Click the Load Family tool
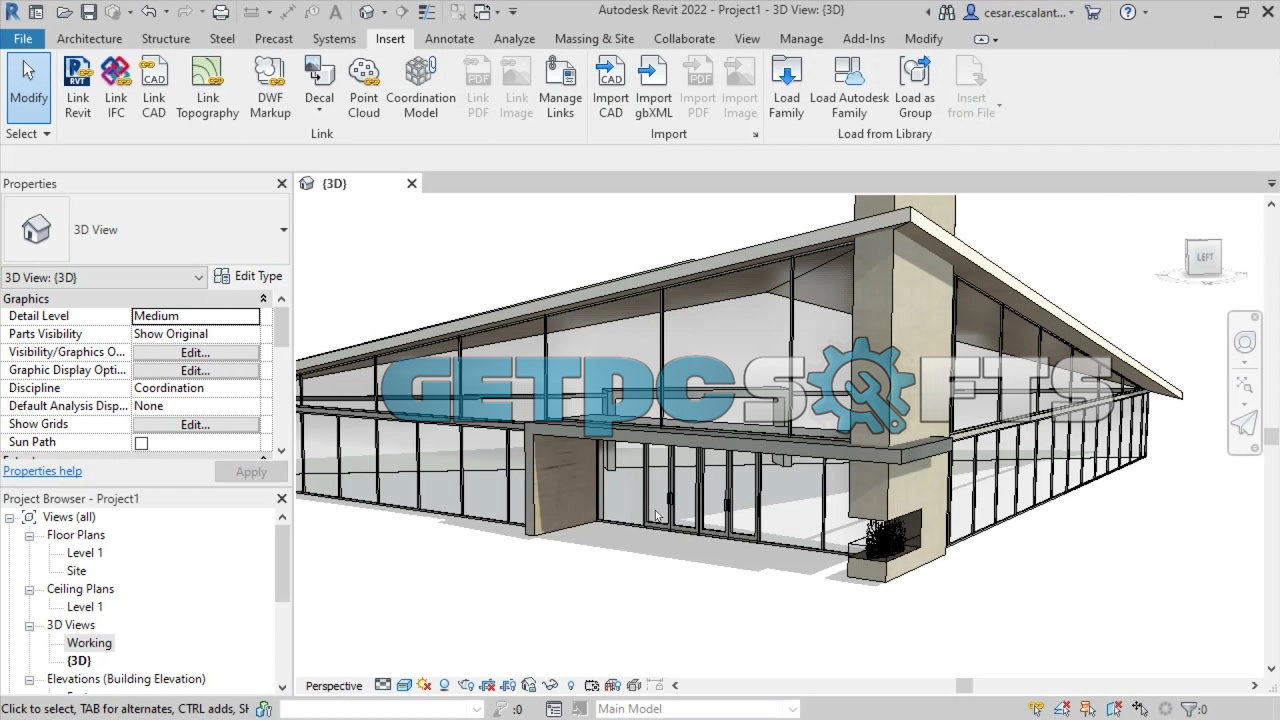The height and width of the screenshot is (720, 1280). [786, 88]
